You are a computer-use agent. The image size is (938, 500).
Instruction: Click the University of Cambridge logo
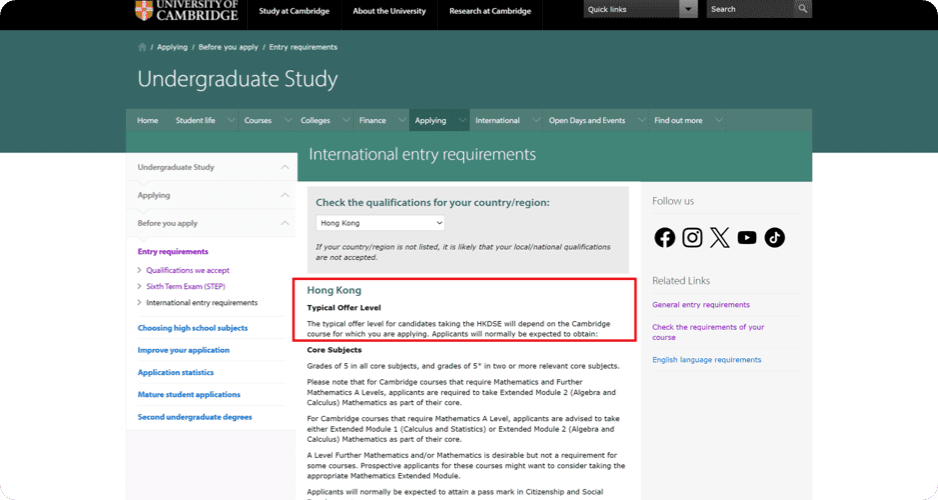(x=187, y=10)
